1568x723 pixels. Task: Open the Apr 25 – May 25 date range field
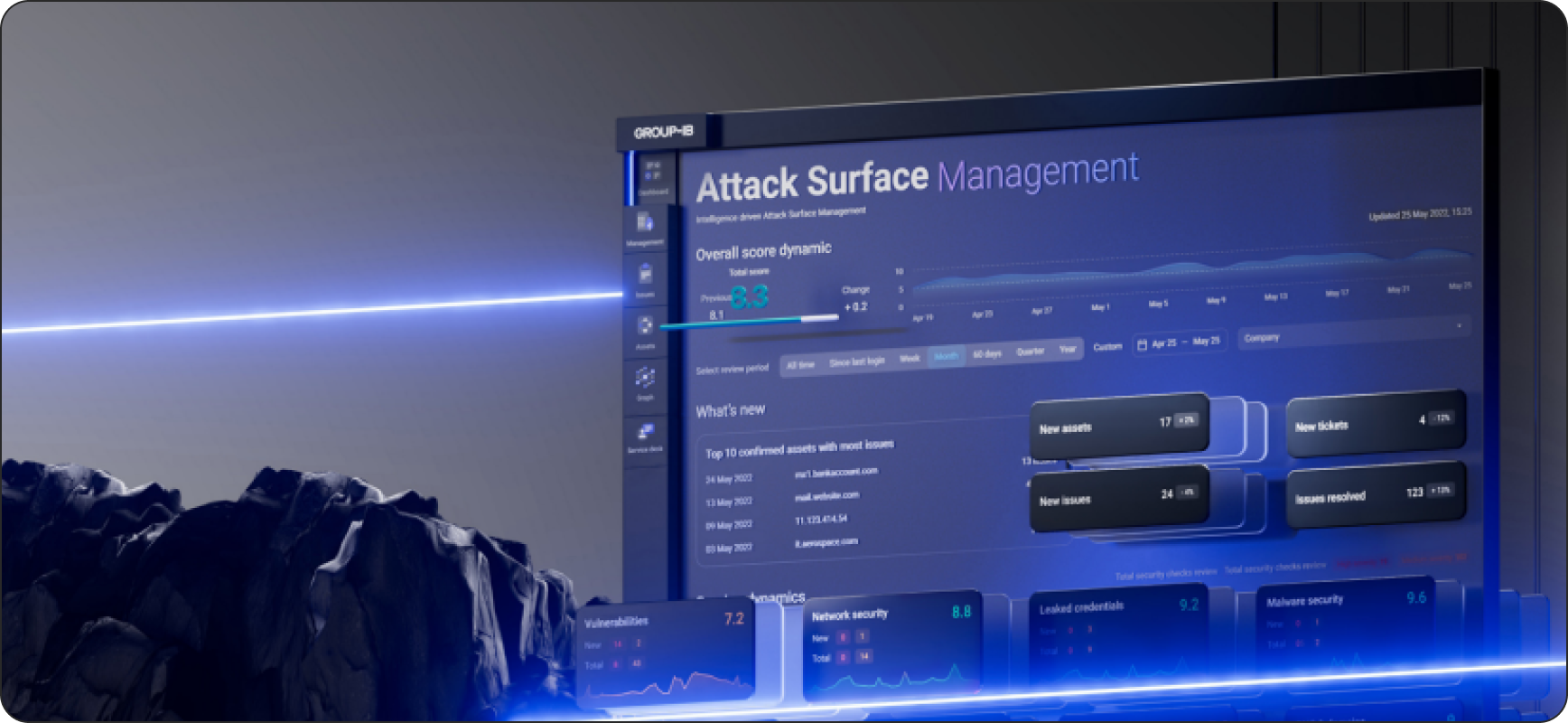(x=1180, y=343)
